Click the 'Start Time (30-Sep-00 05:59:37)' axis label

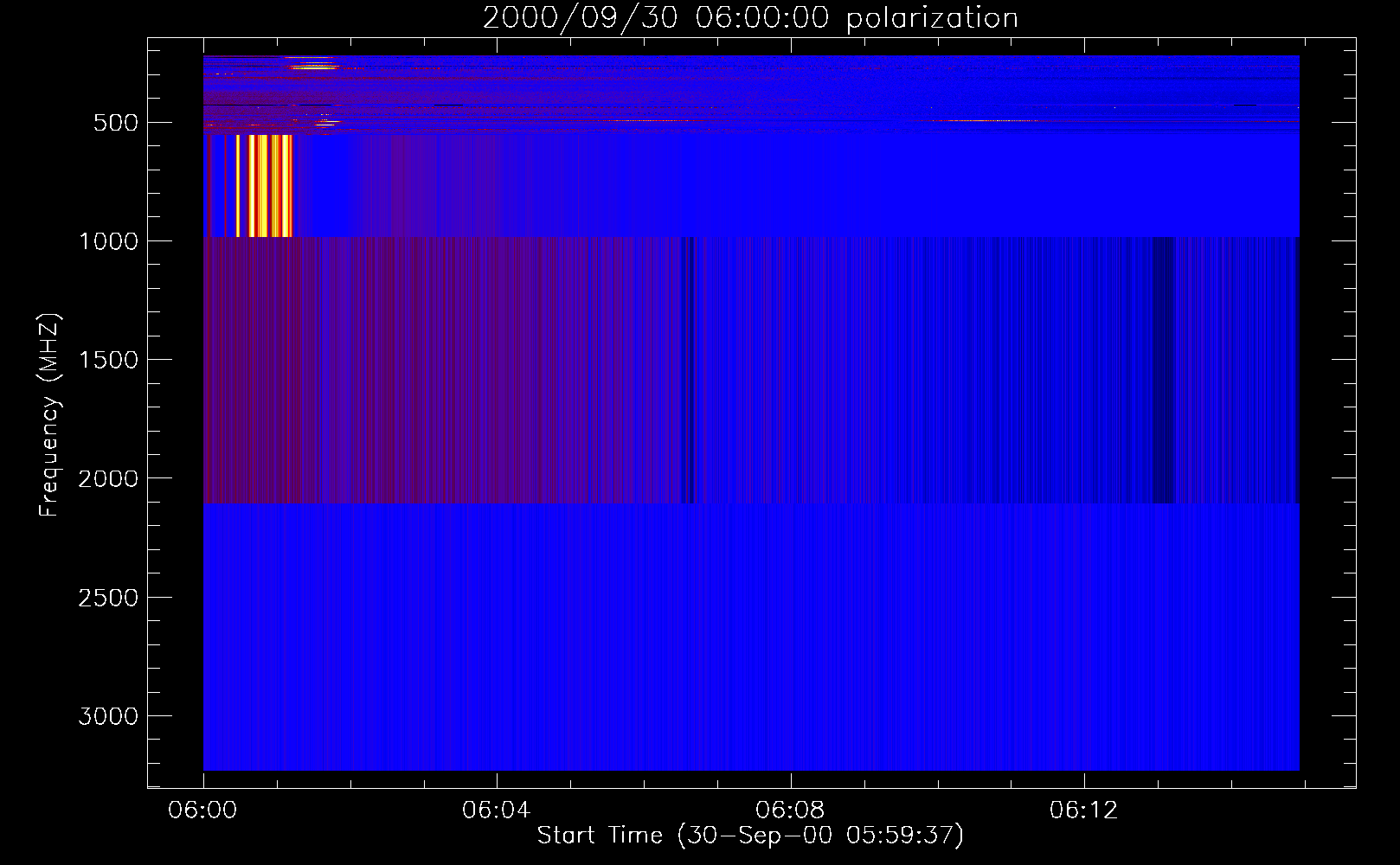[750, 836]
